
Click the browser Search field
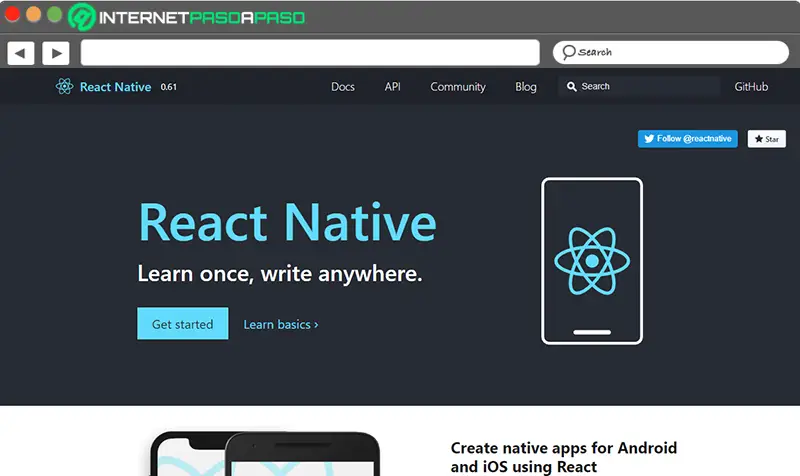670,53
